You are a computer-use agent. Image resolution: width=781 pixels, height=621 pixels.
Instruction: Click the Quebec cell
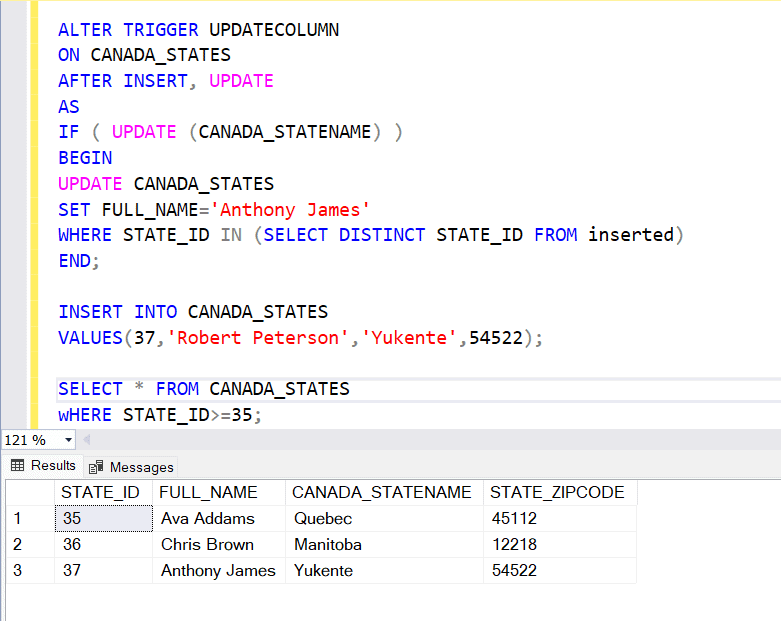click(385, 518)
